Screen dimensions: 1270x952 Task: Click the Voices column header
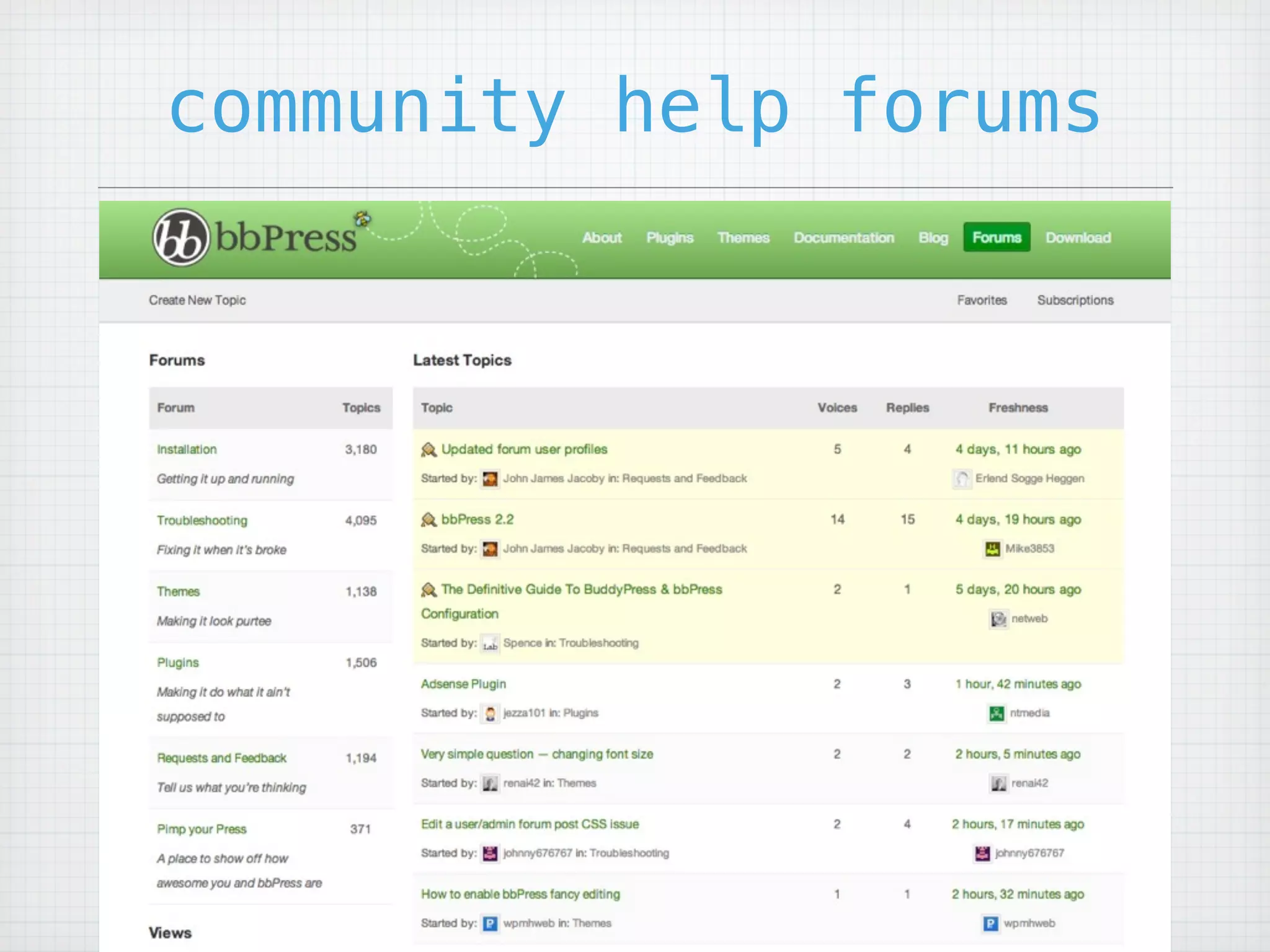tap(837, 408)
